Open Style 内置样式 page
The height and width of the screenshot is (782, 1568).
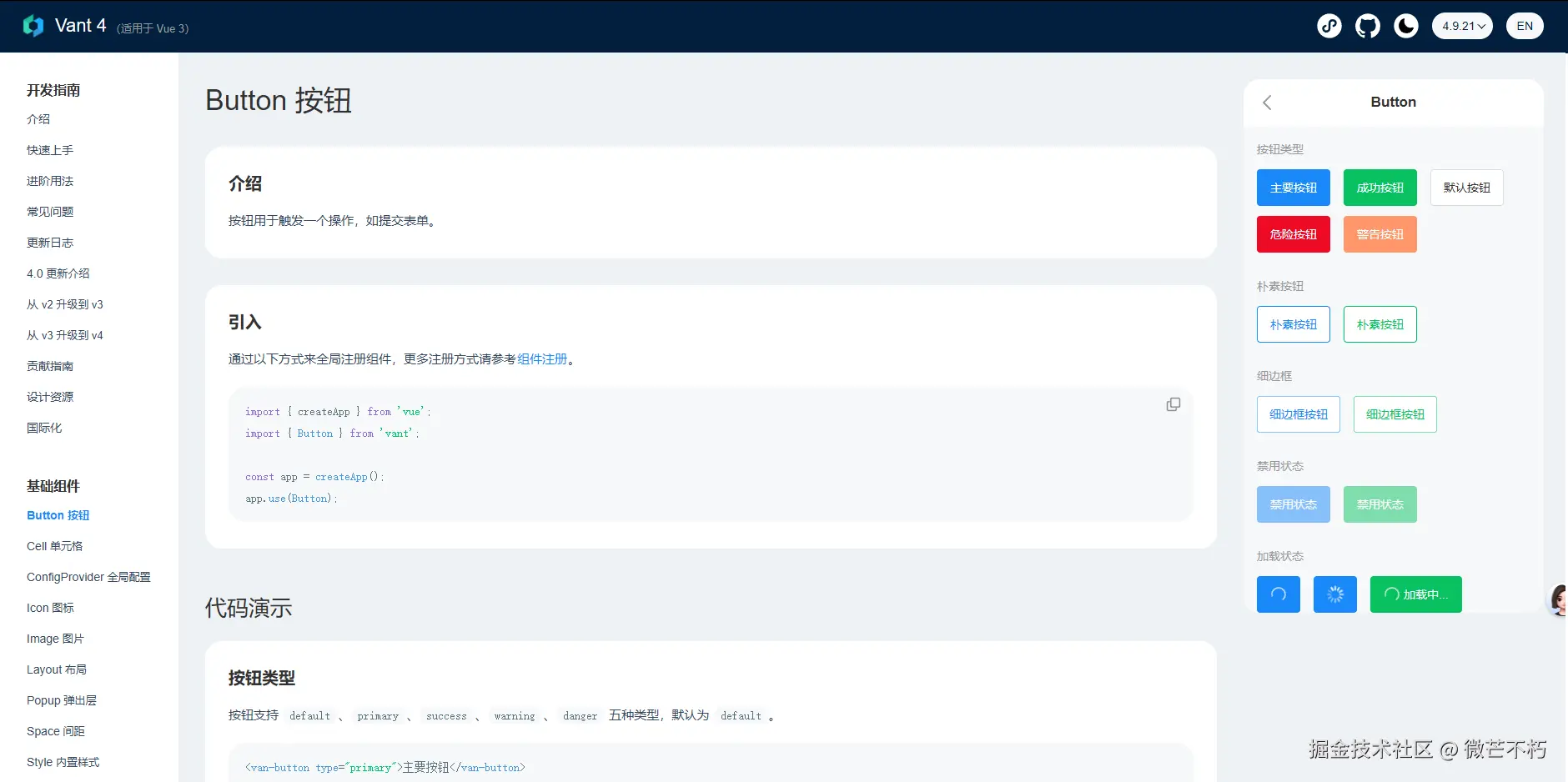63,762
